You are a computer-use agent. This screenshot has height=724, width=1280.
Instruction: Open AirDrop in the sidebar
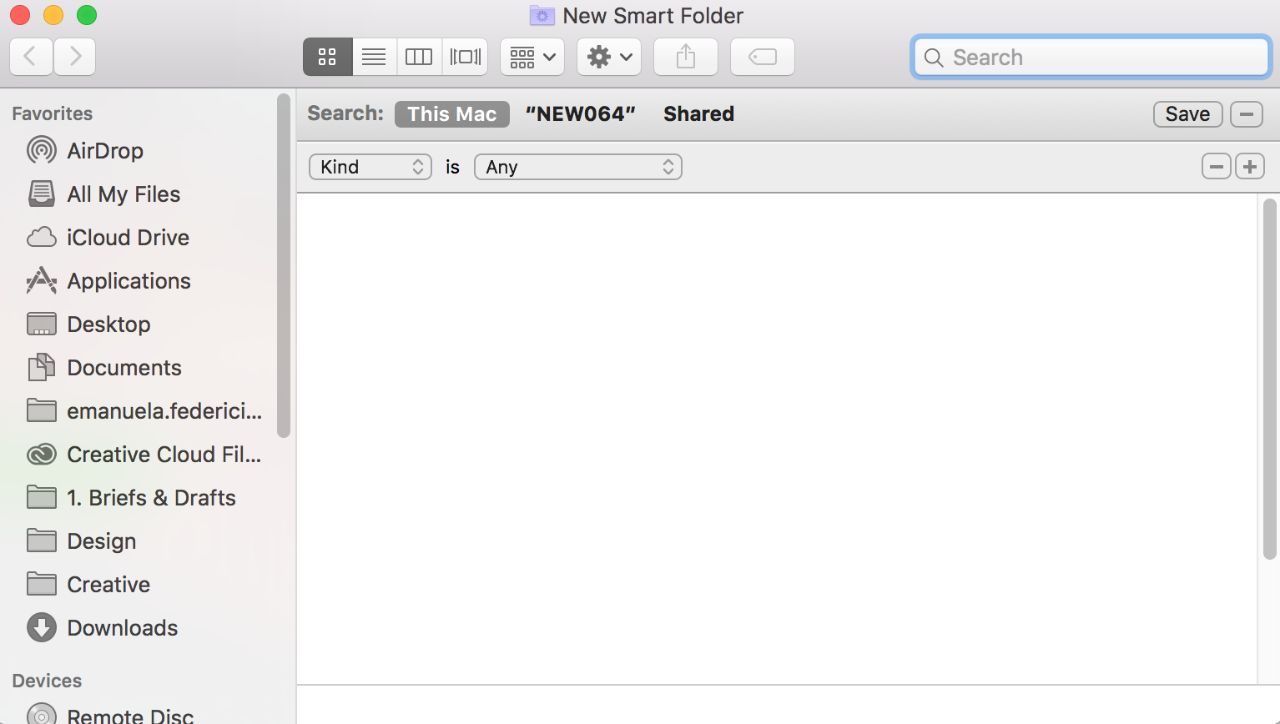point(104,151)
